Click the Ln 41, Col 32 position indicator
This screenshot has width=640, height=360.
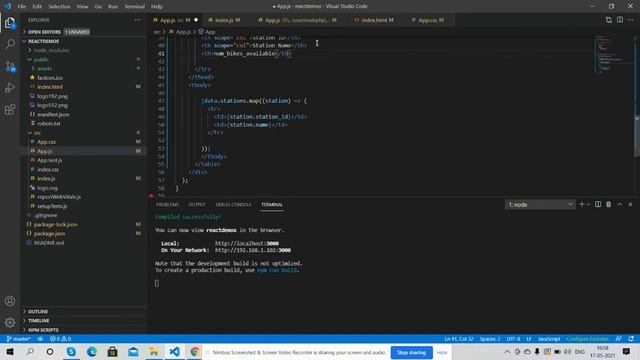tap(459, 339)
